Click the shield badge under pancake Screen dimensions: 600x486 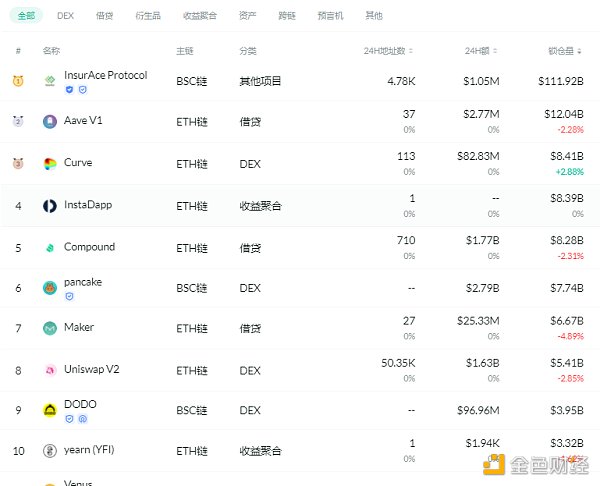coord(69,297)
